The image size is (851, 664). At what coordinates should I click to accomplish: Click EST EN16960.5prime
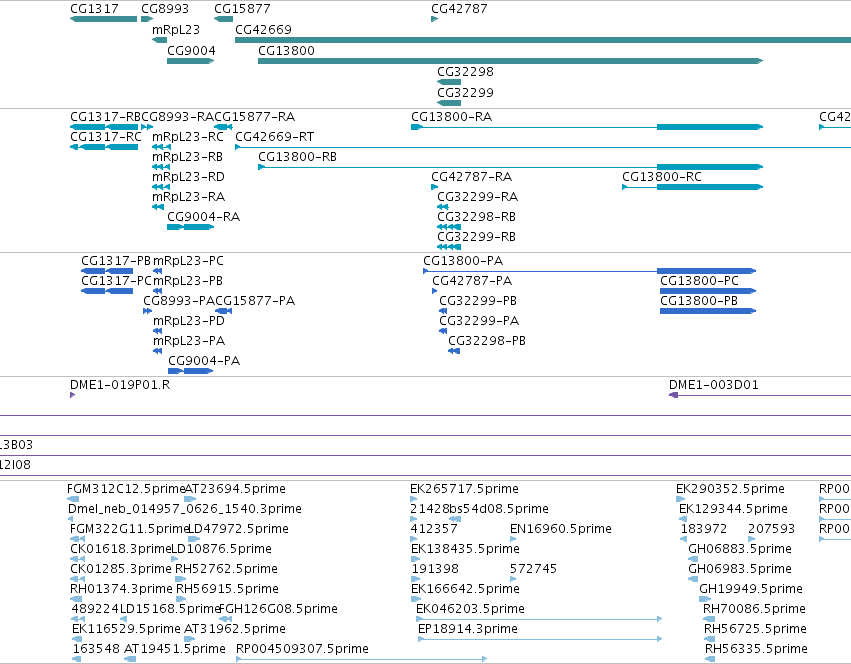(x=561, y=529)
